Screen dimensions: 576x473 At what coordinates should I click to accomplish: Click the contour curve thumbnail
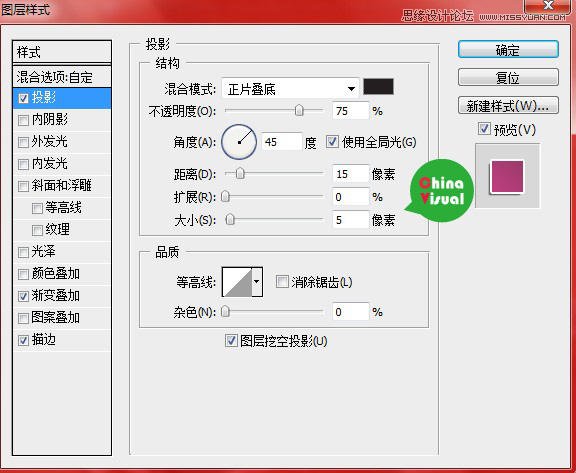coord(237,282)
